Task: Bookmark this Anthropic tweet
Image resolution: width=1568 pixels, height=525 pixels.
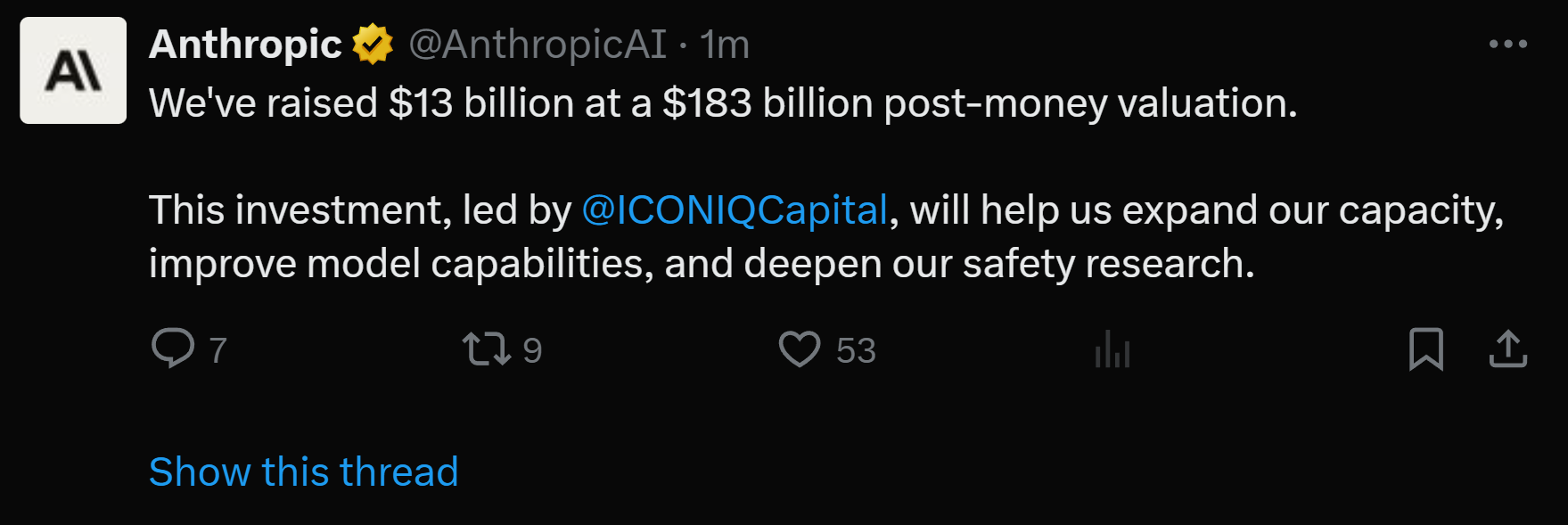Action: click(1426, 349)
